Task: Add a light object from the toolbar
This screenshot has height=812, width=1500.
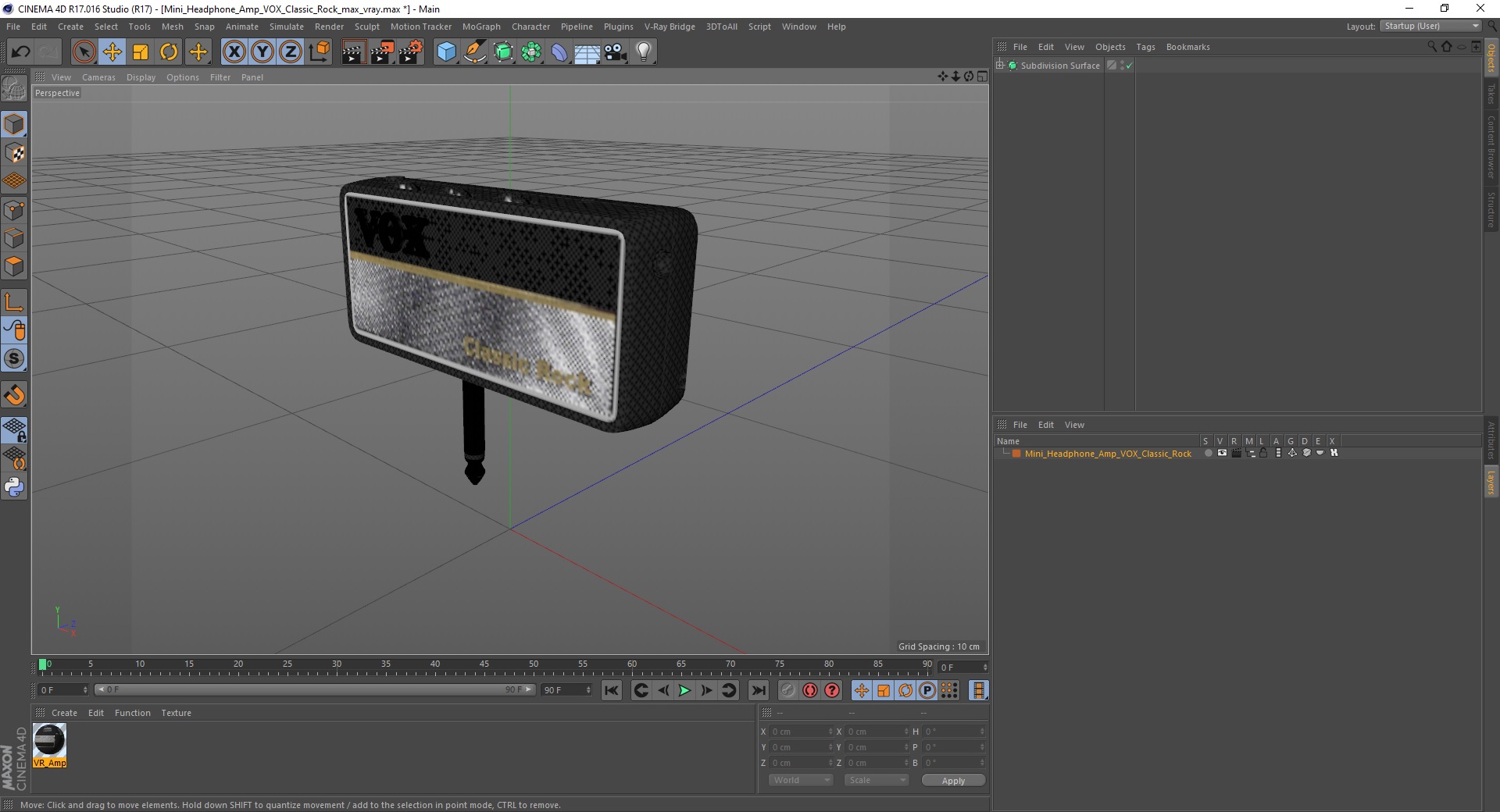Action: [644, 52]
